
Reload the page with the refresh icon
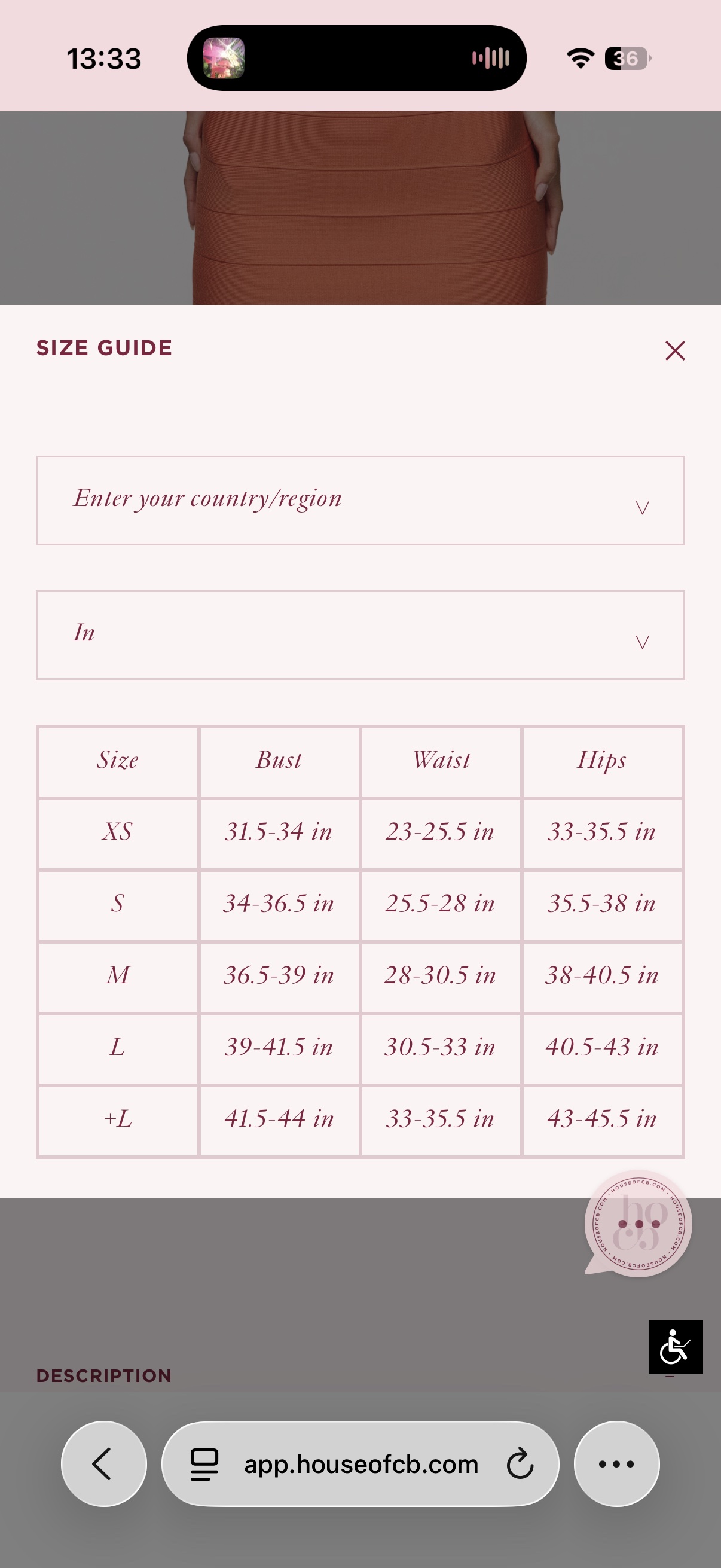[x=520, y=1463]
